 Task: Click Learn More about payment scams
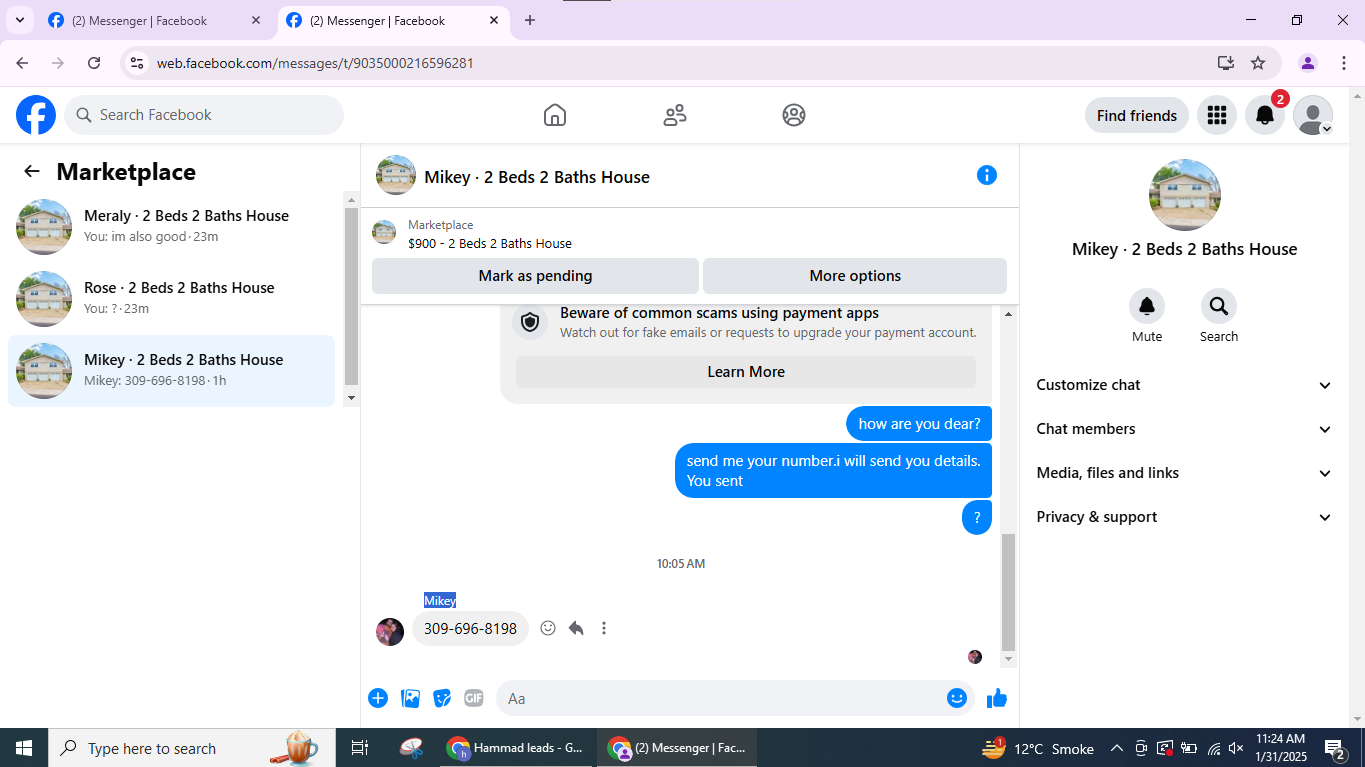click(746, 372)
